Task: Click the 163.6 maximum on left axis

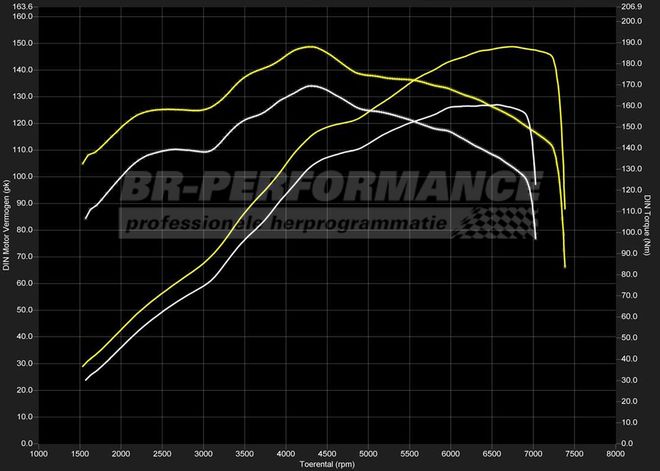Action: pyautogui.click(x=22, y=7)
